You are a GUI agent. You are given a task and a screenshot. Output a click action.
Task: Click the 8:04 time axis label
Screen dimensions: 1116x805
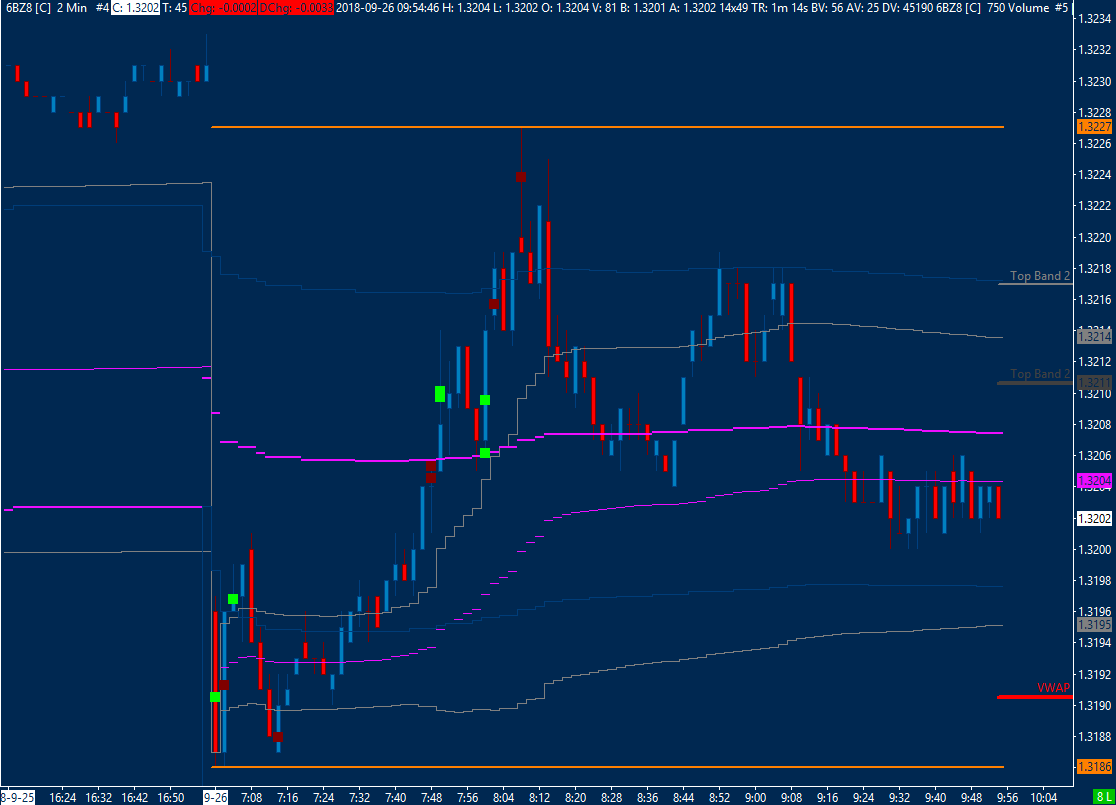[x=503, y=797]
